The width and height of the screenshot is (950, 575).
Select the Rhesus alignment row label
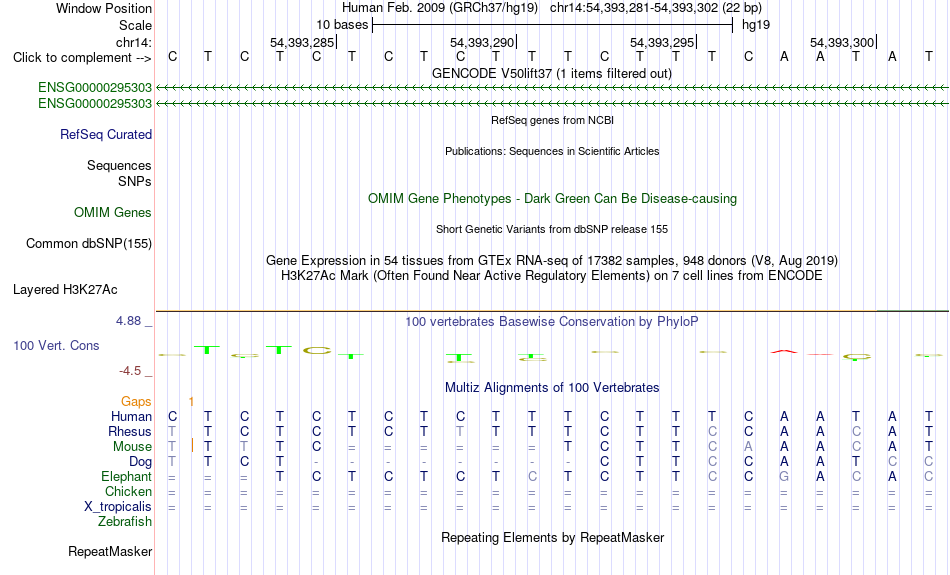pyautogui.click(x=130, y=431)
